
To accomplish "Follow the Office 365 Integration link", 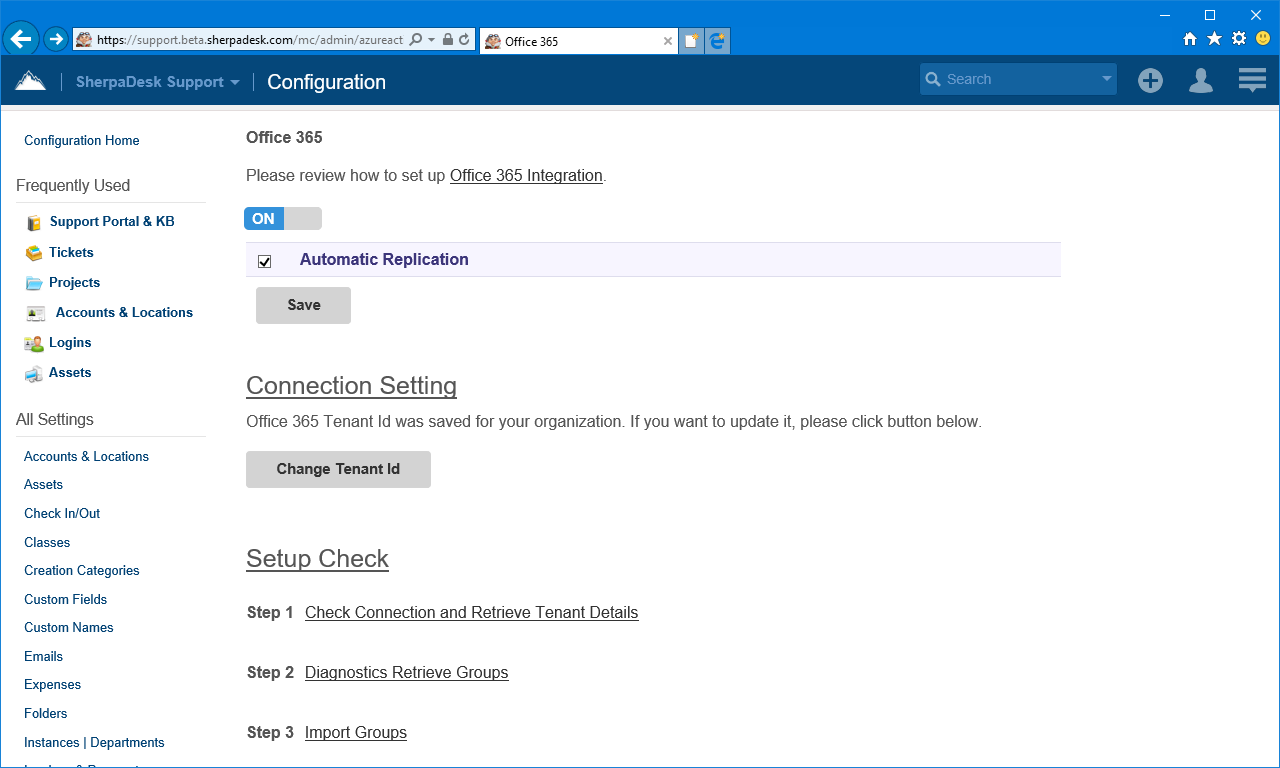I will click(x=526, y=175).
